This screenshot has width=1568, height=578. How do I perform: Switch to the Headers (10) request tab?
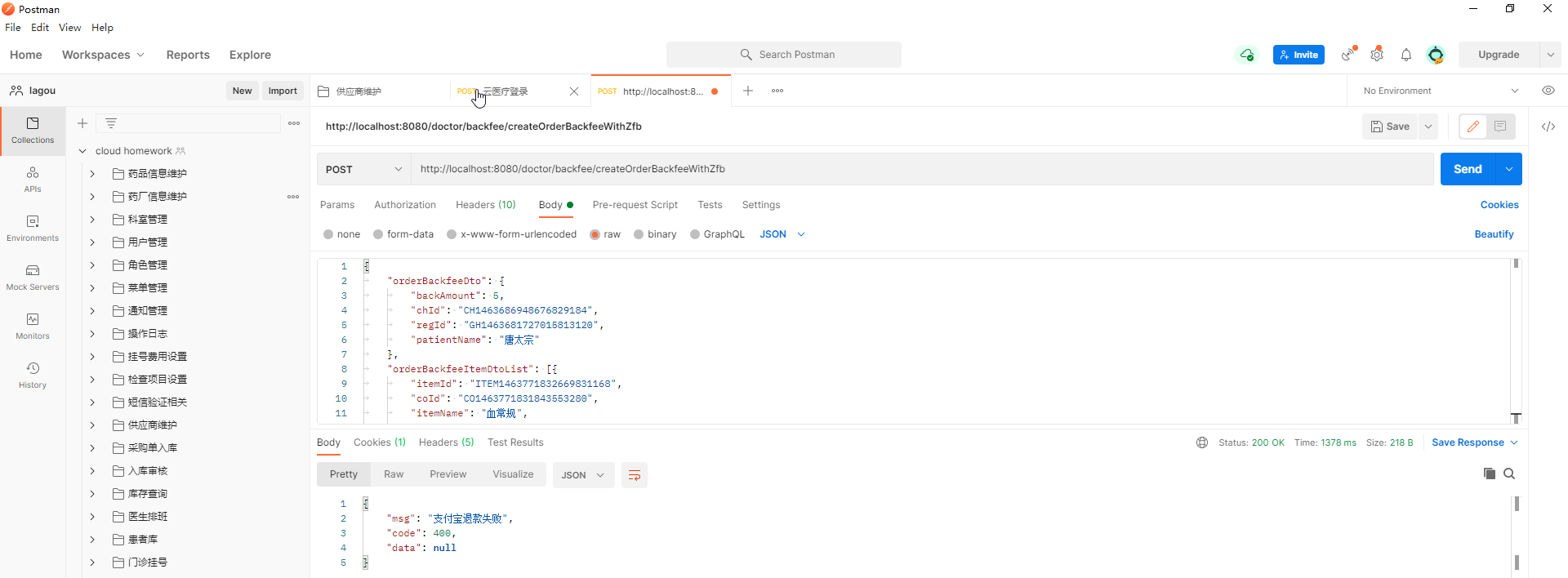pyautogui.click(x=485, y=205)
